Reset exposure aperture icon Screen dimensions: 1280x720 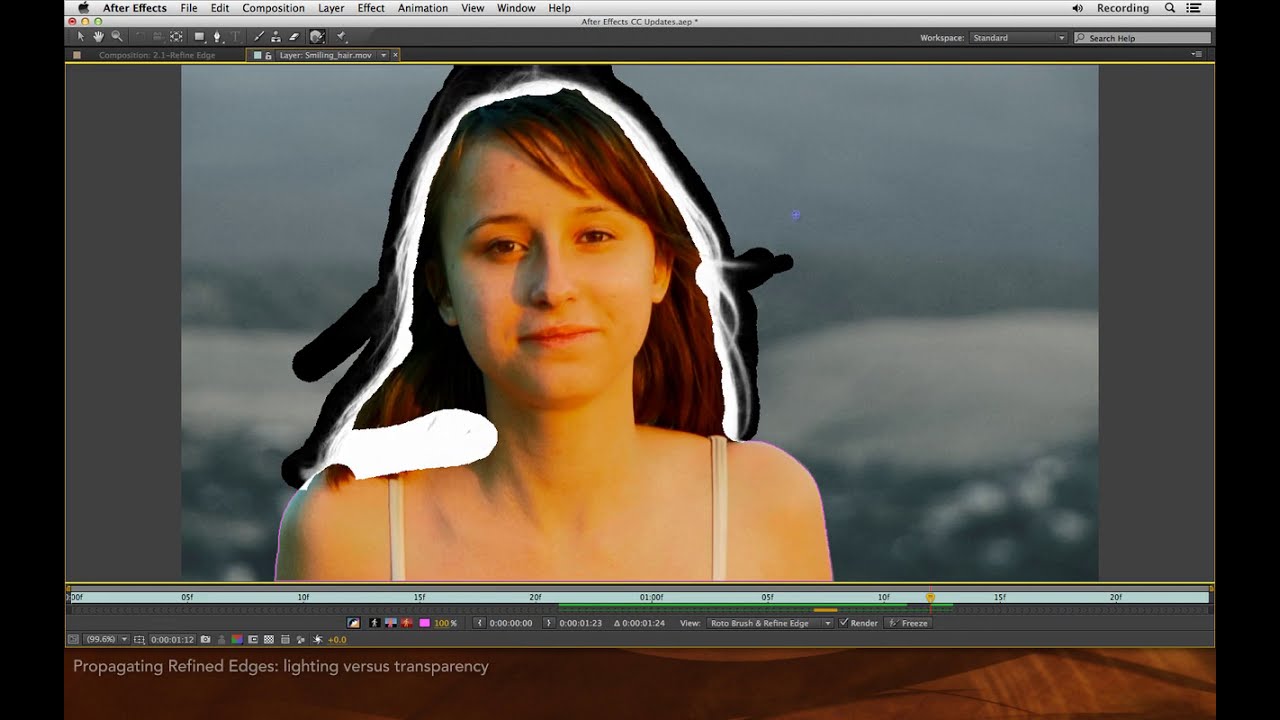pyautogui.click(x=317, y=640)
